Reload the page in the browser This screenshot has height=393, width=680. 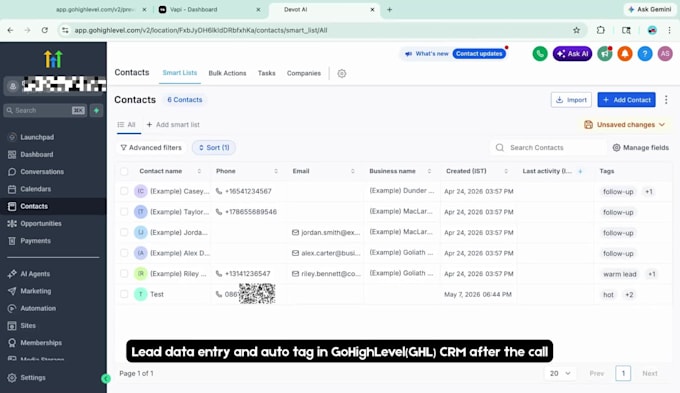pos(45,30)
